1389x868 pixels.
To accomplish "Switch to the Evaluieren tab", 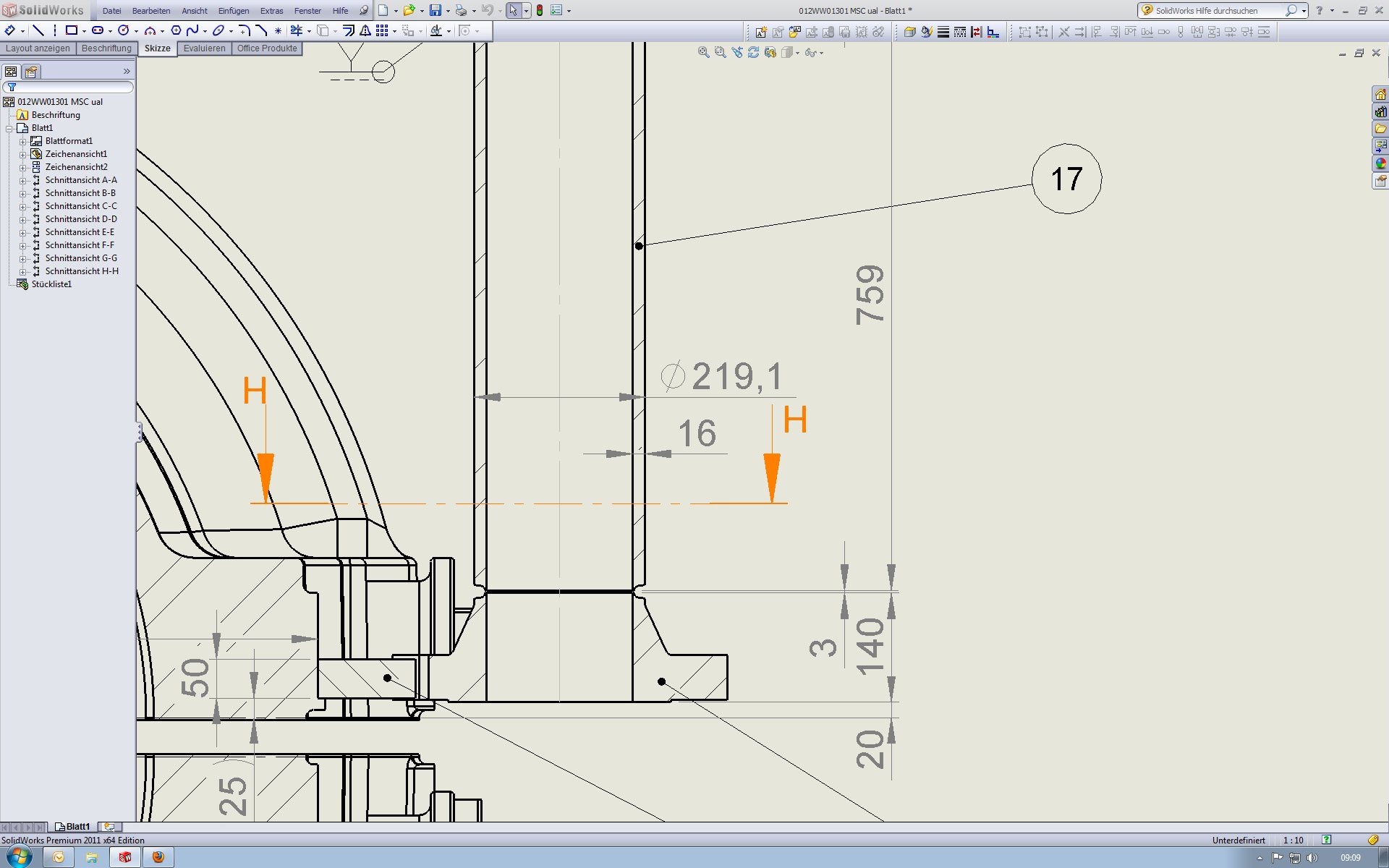I will 204,48.
